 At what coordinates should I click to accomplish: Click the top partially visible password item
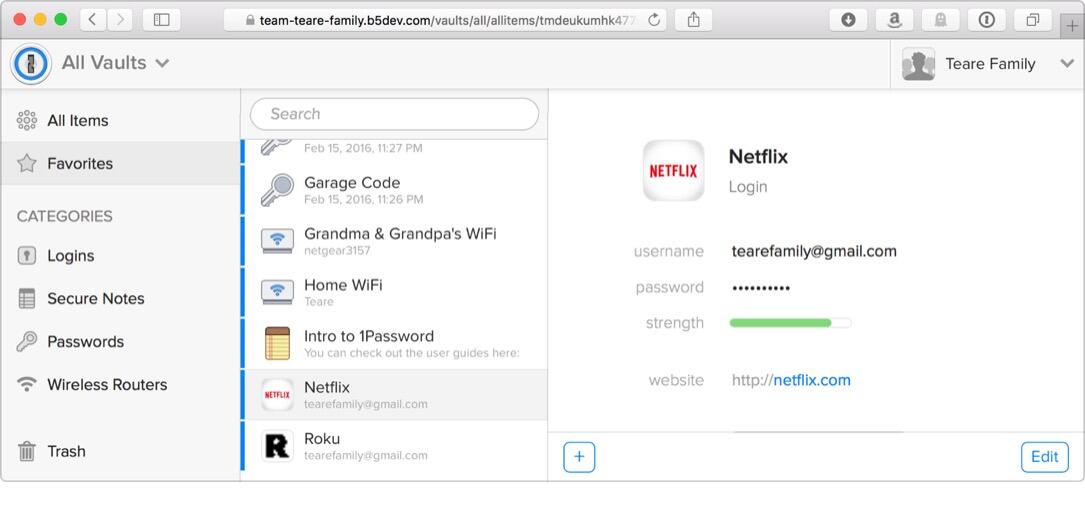(x=394, y=152)
